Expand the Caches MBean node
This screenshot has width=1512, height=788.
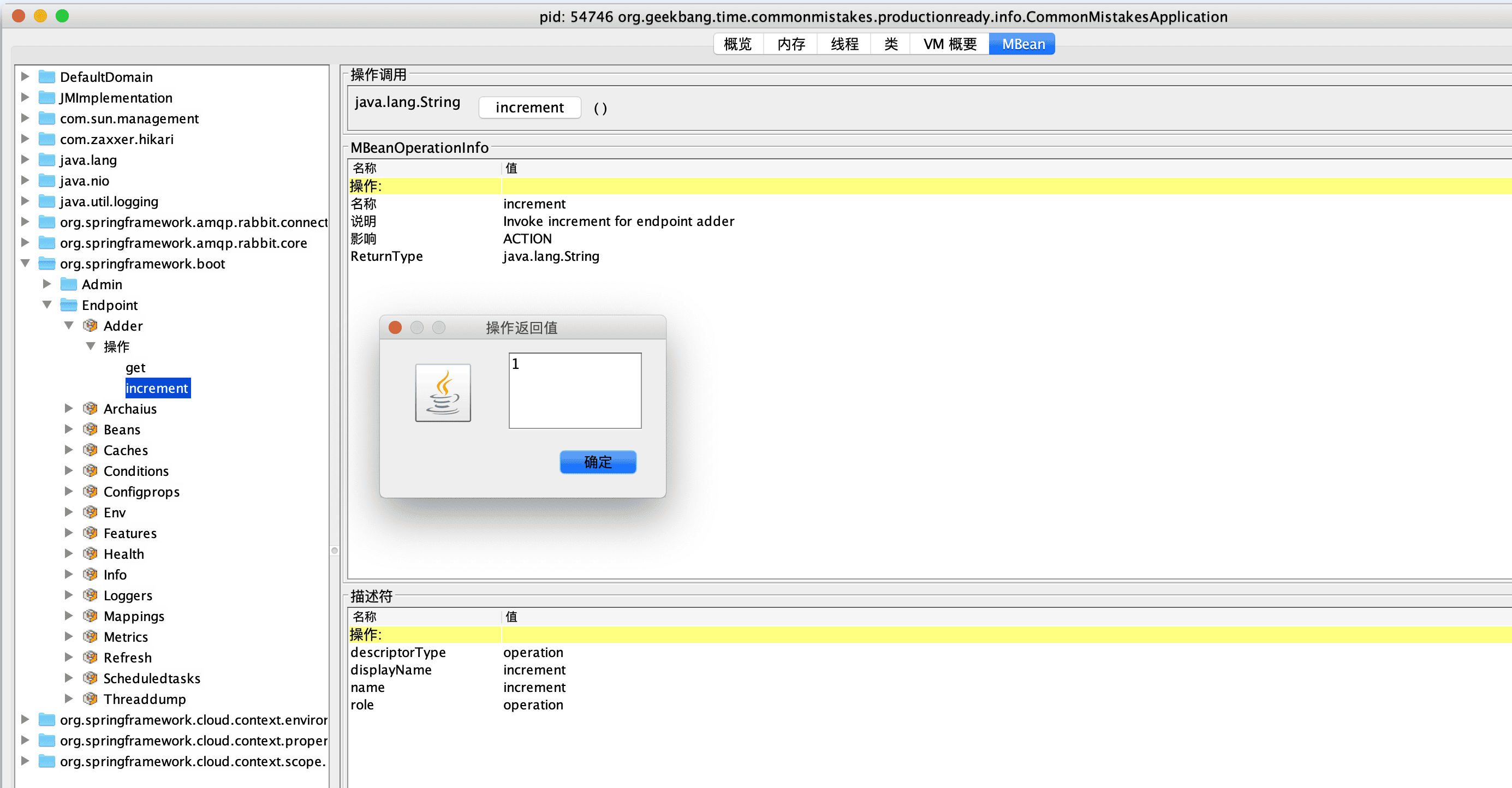pos(69,450)
